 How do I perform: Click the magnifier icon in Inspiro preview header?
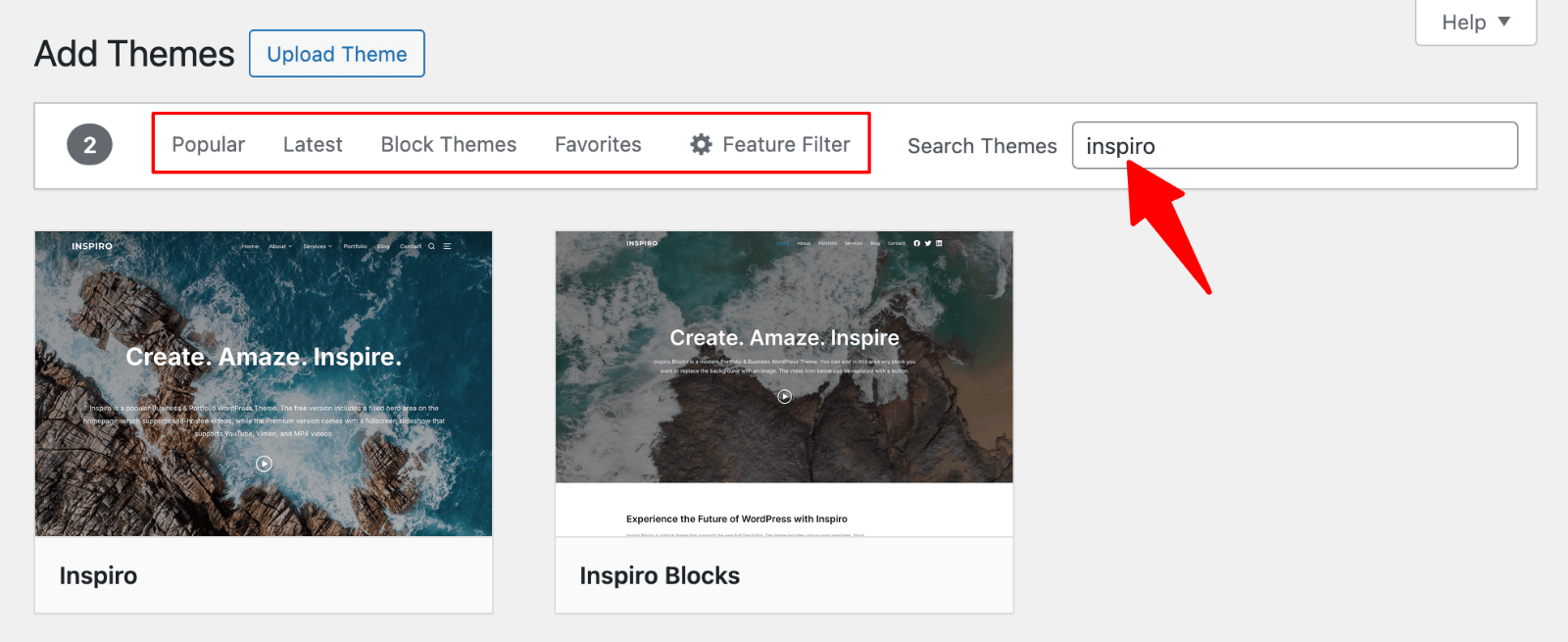click(431, 247)
